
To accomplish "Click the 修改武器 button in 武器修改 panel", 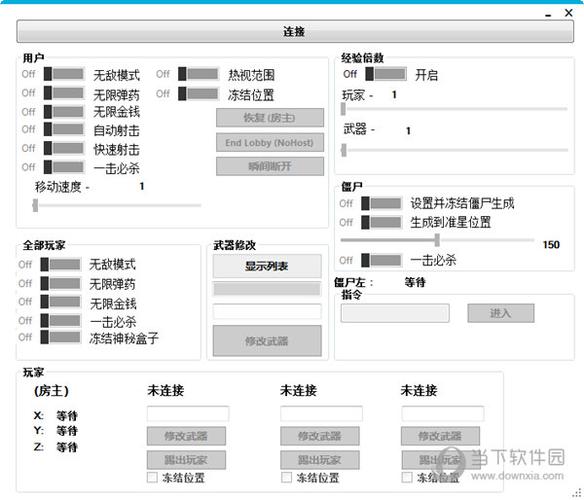I will (x=267, y=341).
